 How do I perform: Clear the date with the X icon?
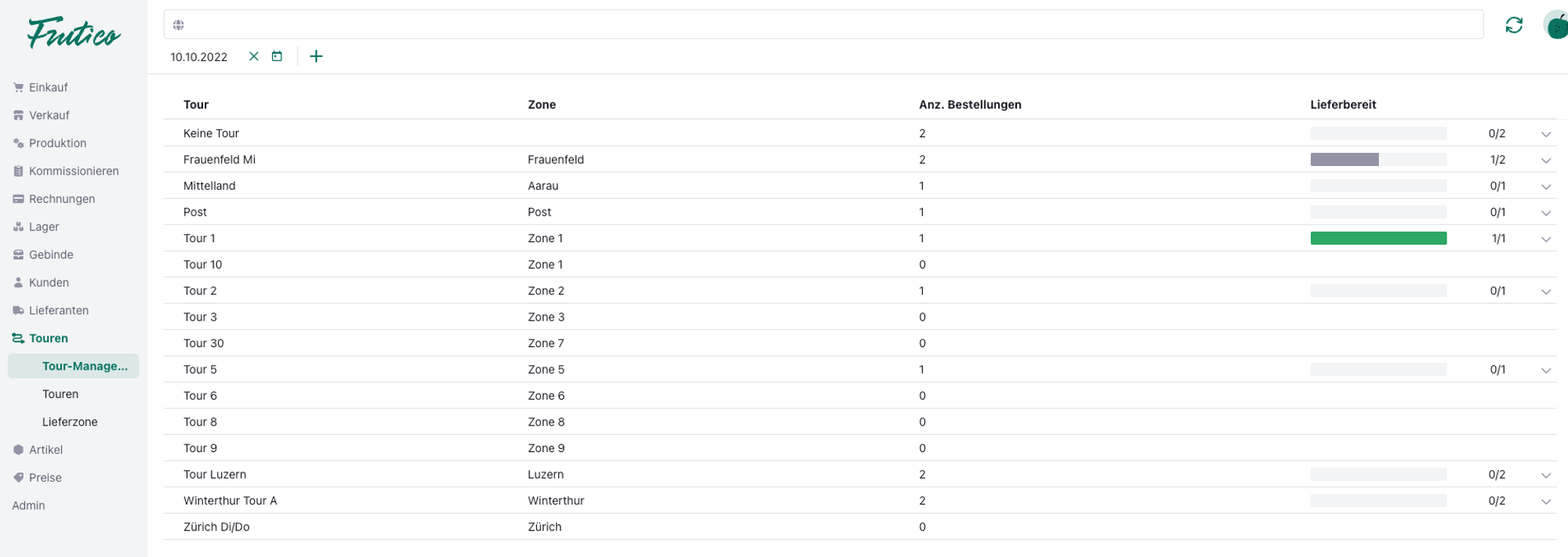click(x=253, y=56)
